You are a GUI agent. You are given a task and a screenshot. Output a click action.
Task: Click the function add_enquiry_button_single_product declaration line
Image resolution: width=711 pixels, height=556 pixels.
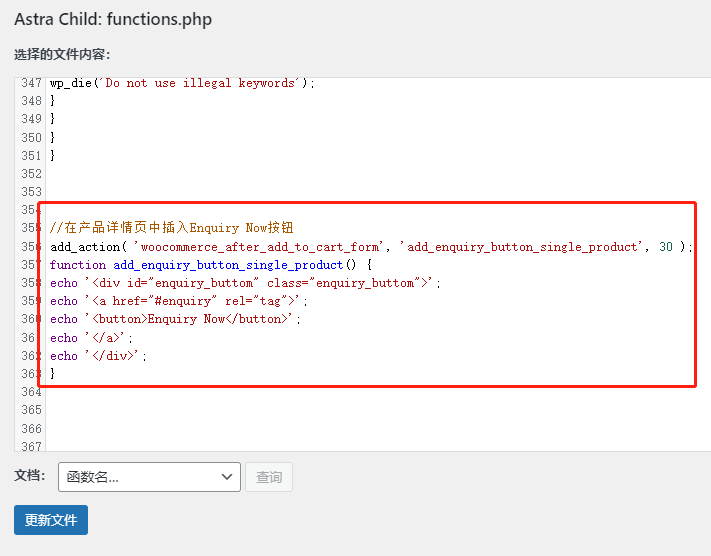coord(210,265)
